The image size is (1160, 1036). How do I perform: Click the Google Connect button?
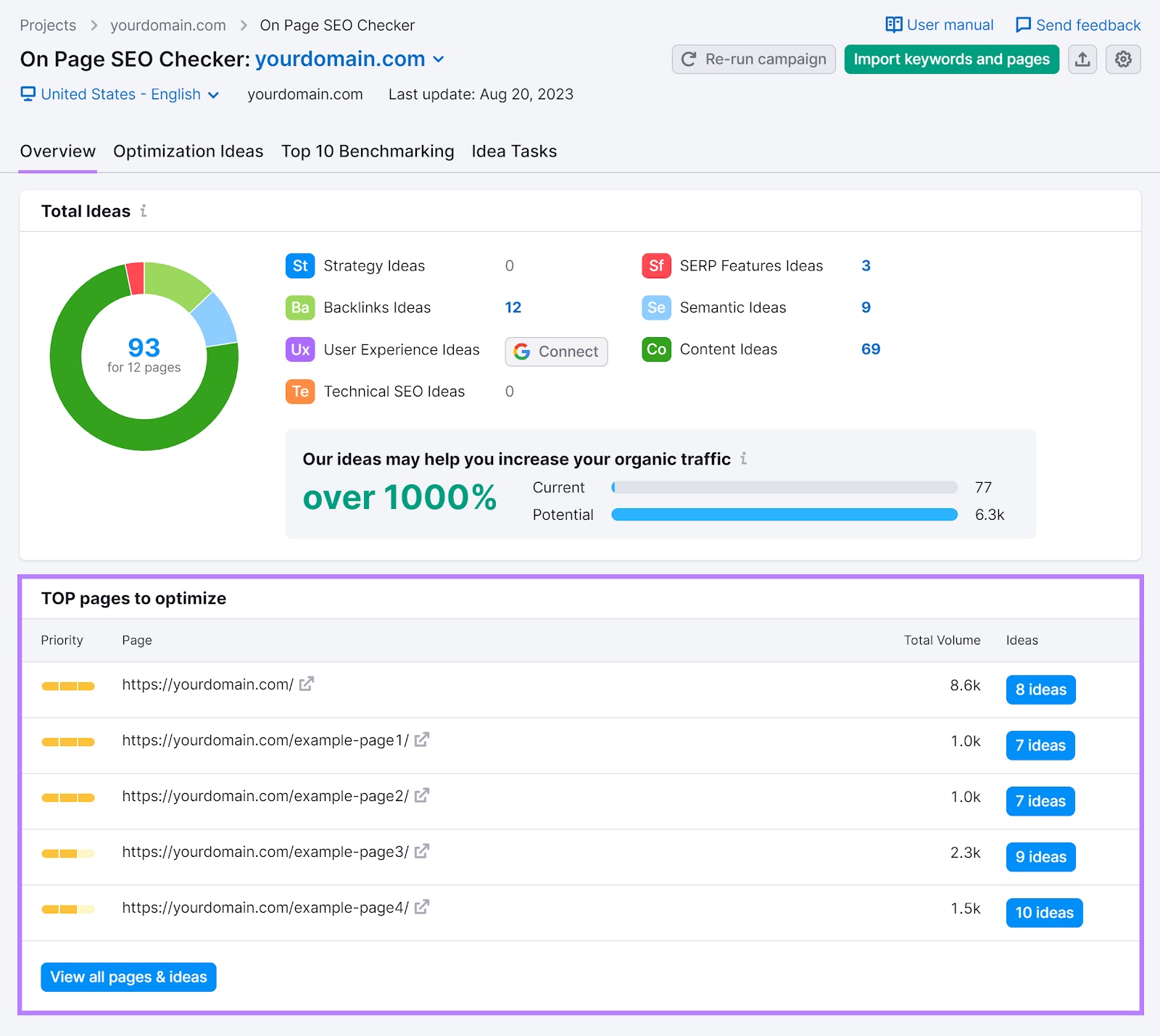[556, 352]
